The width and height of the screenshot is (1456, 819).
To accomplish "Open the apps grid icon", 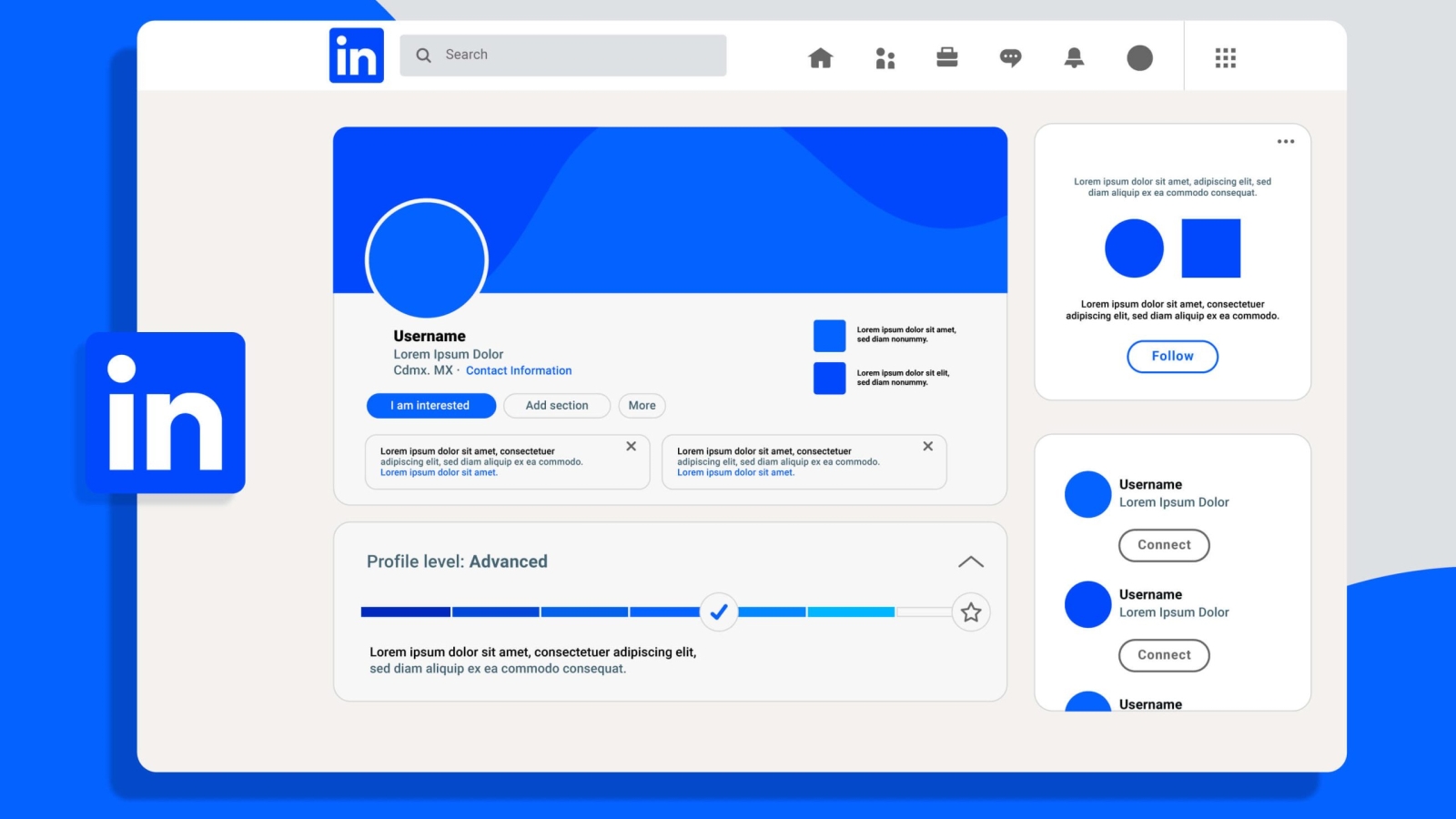I will point(1225,56).
